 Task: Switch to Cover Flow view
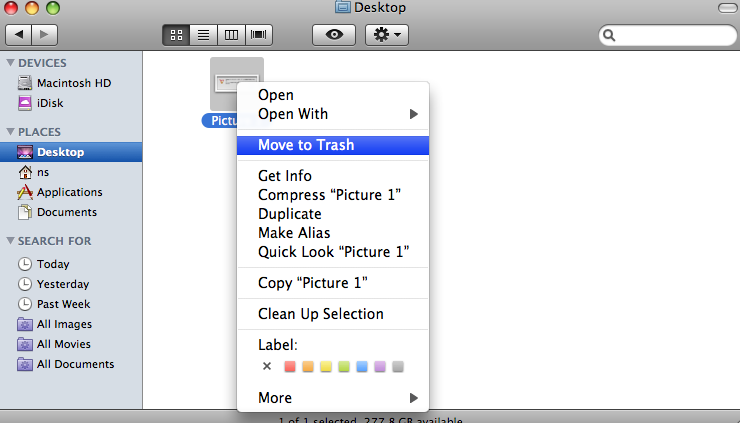click(259, 35)
